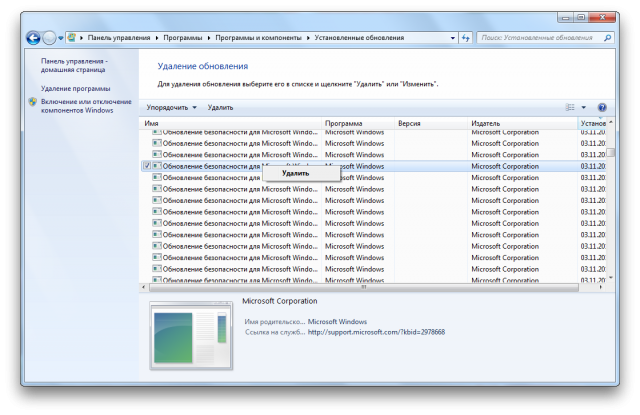Click the update icon in the highlighted row
This screenshot has height=415, width=640.
tap(157, 166)
